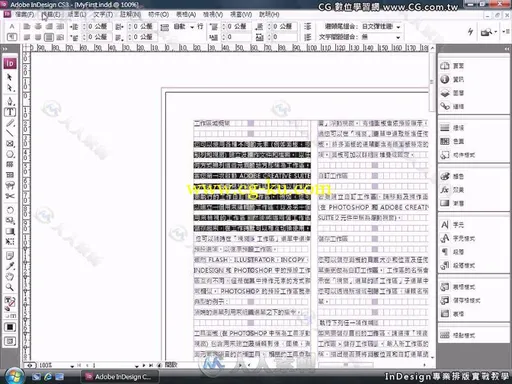The image size is (512, 384).
Task: Click the Apply Color black swatch
Action: (x=10, y=327)
